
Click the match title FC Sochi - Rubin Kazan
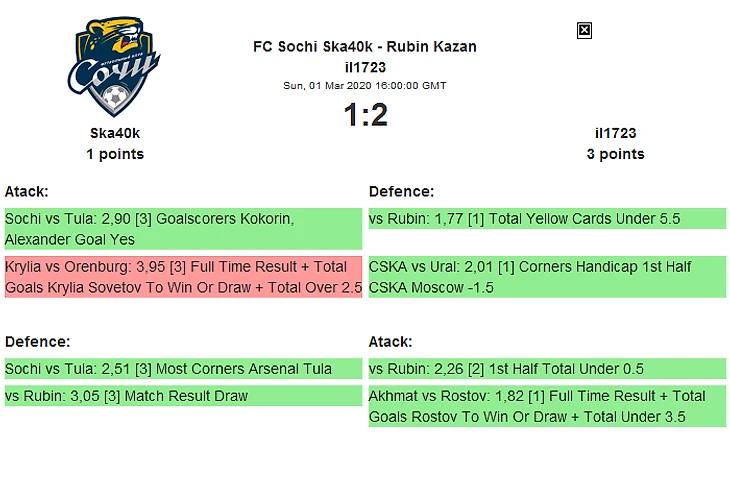pos(365,47)
